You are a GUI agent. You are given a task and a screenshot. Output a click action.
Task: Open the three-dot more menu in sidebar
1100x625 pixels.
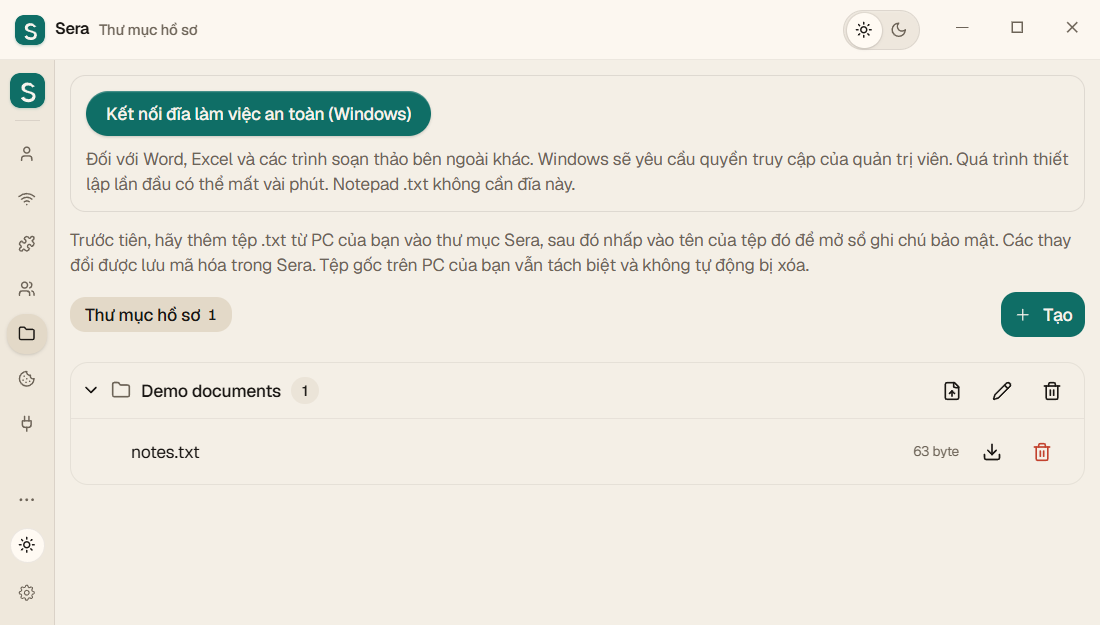pyautogui.click(x=27, y=499)
